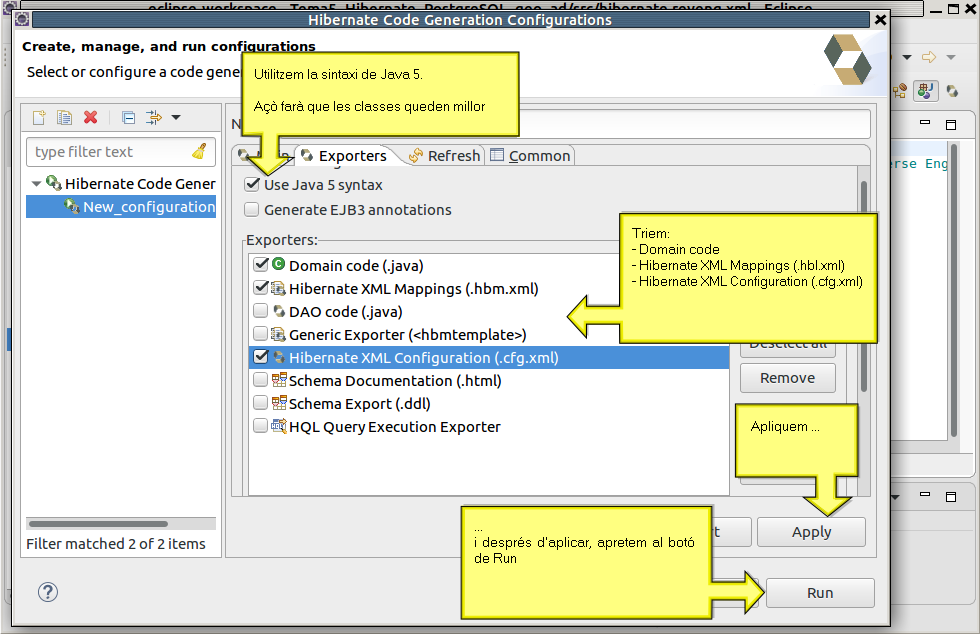Screen dimensions: 980x634
Task: Open dialog help with question mark icon
Action: (48, 591)
